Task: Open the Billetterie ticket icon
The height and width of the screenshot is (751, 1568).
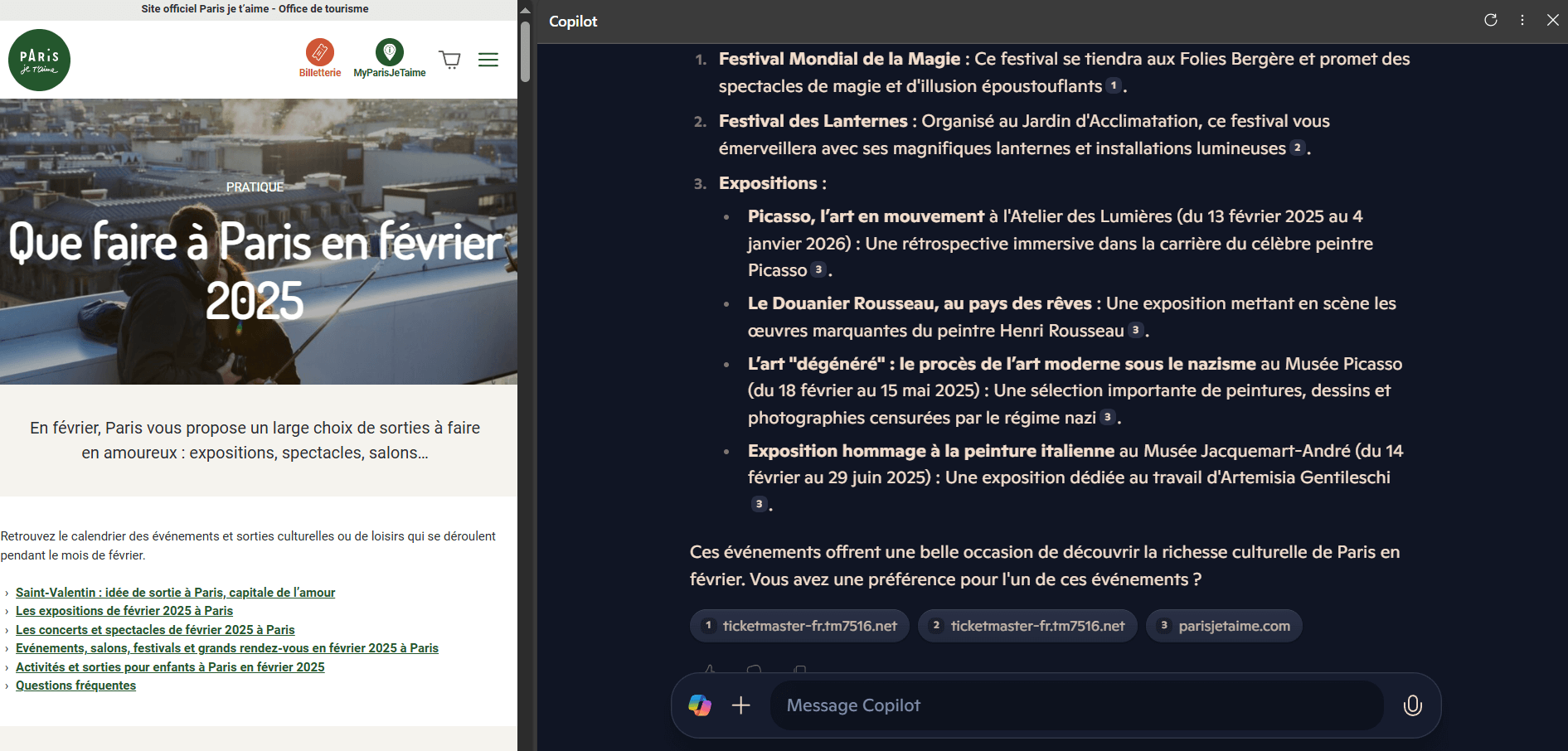Action: coord(320,58)
